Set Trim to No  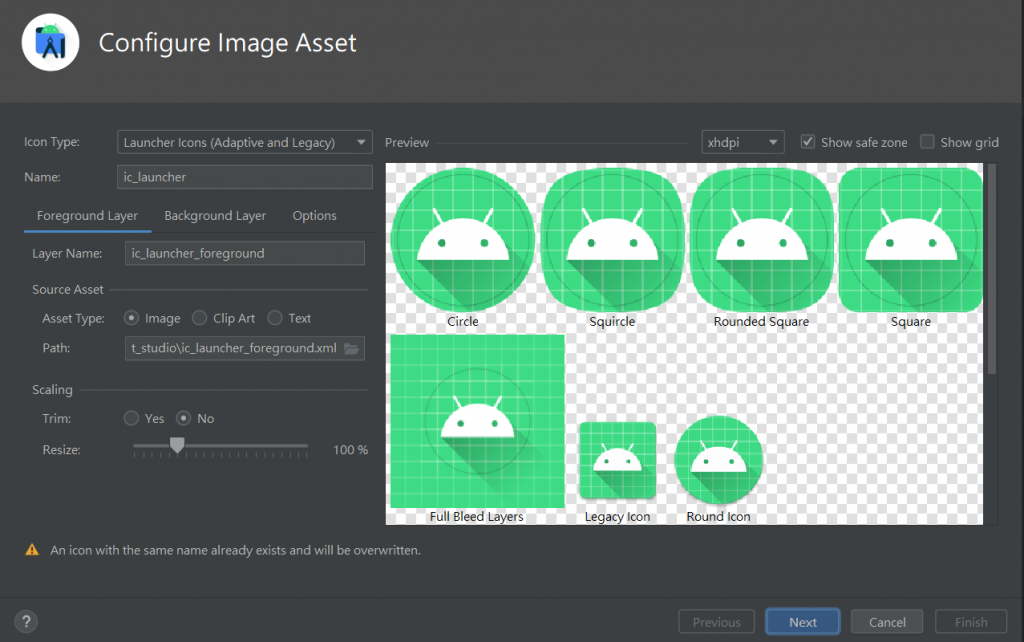click(184, 418)
